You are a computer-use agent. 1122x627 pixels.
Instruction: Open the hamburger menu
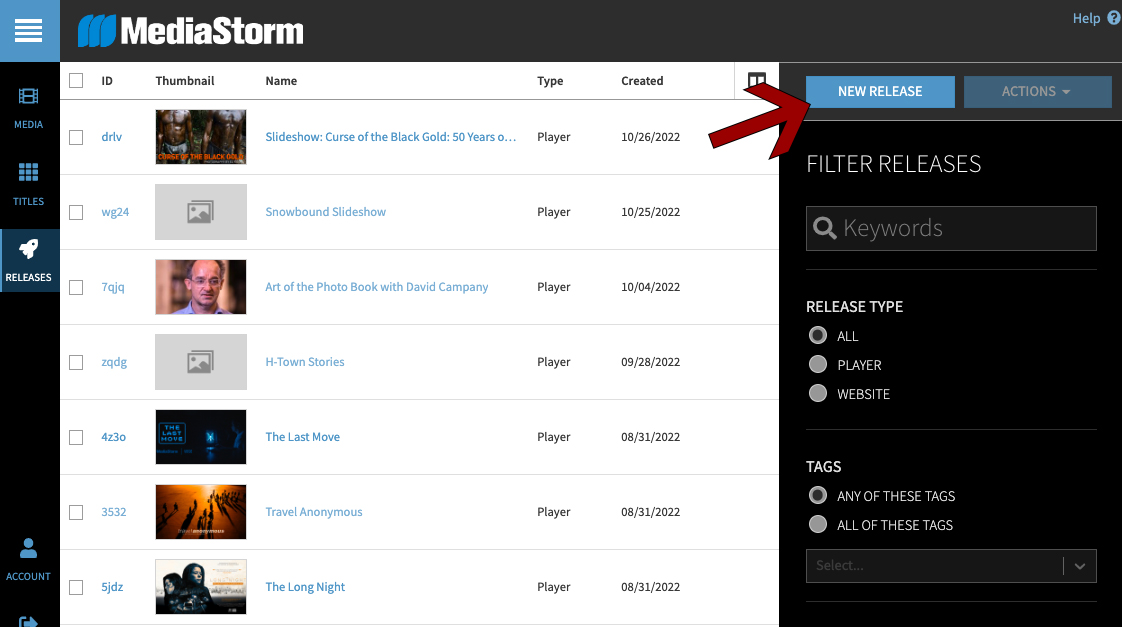pos(29,31)
